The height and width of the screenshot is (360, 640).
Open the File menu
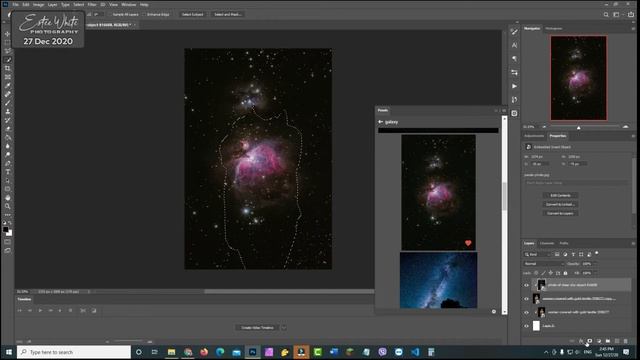click(x=16, y=4)
